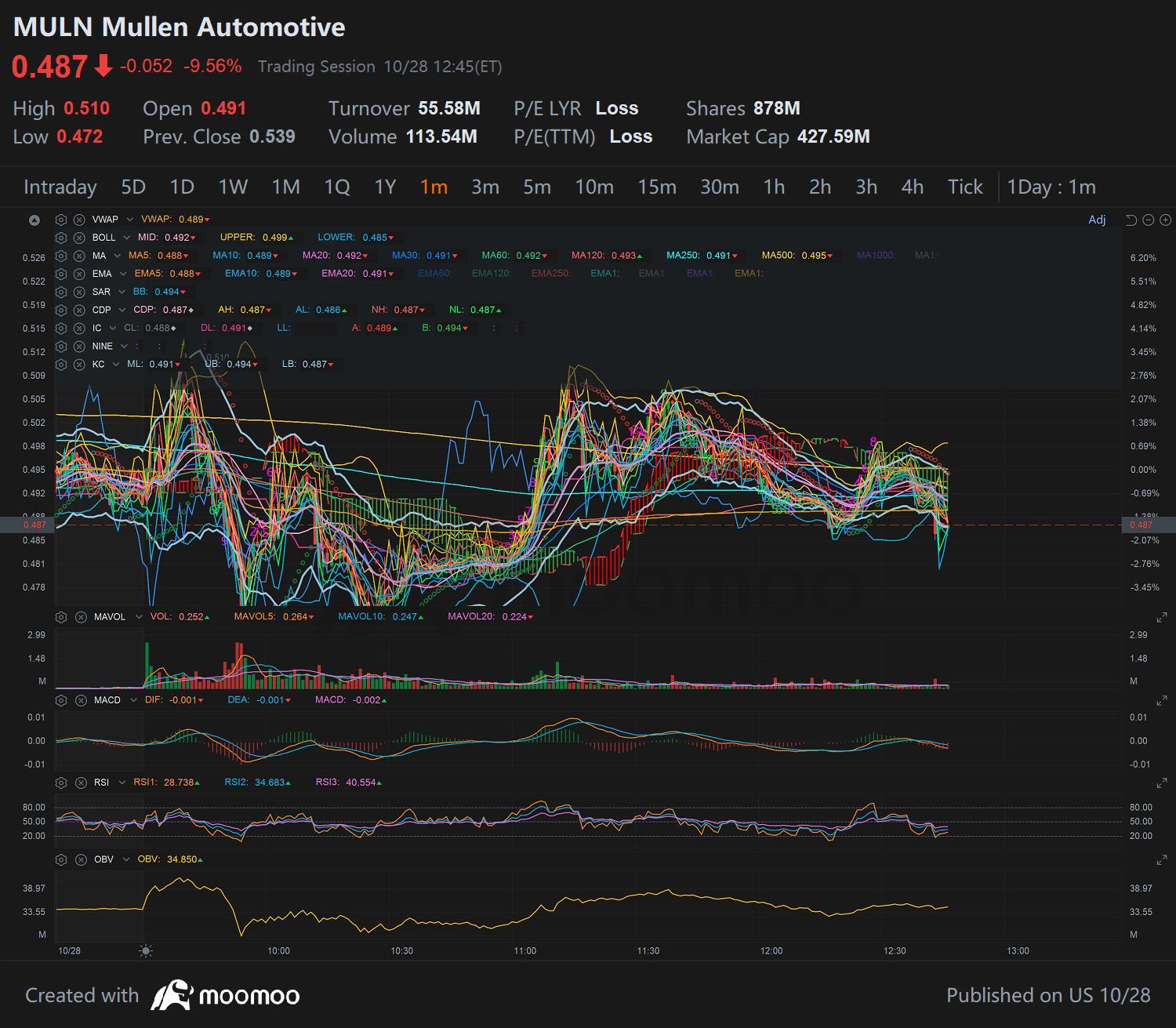Expand the MACD indicator dropdown arrow
The image size is (1176, 1028).
coord(133,700)
